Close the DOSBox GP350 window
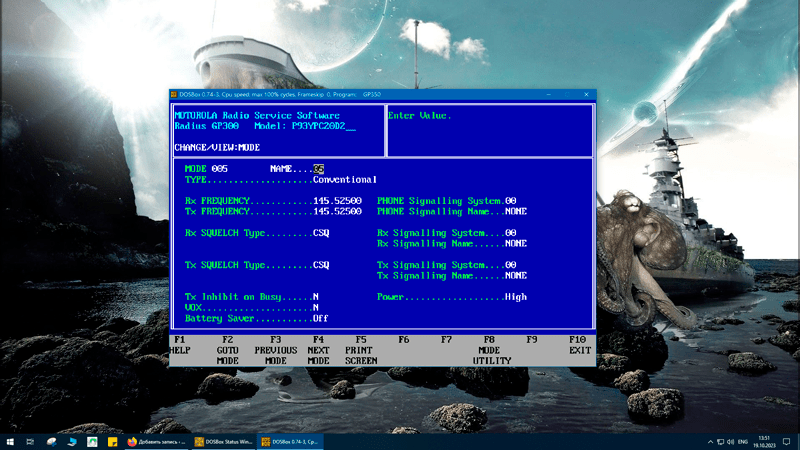This screenshot has height=450, width=800. click(586, 94)
